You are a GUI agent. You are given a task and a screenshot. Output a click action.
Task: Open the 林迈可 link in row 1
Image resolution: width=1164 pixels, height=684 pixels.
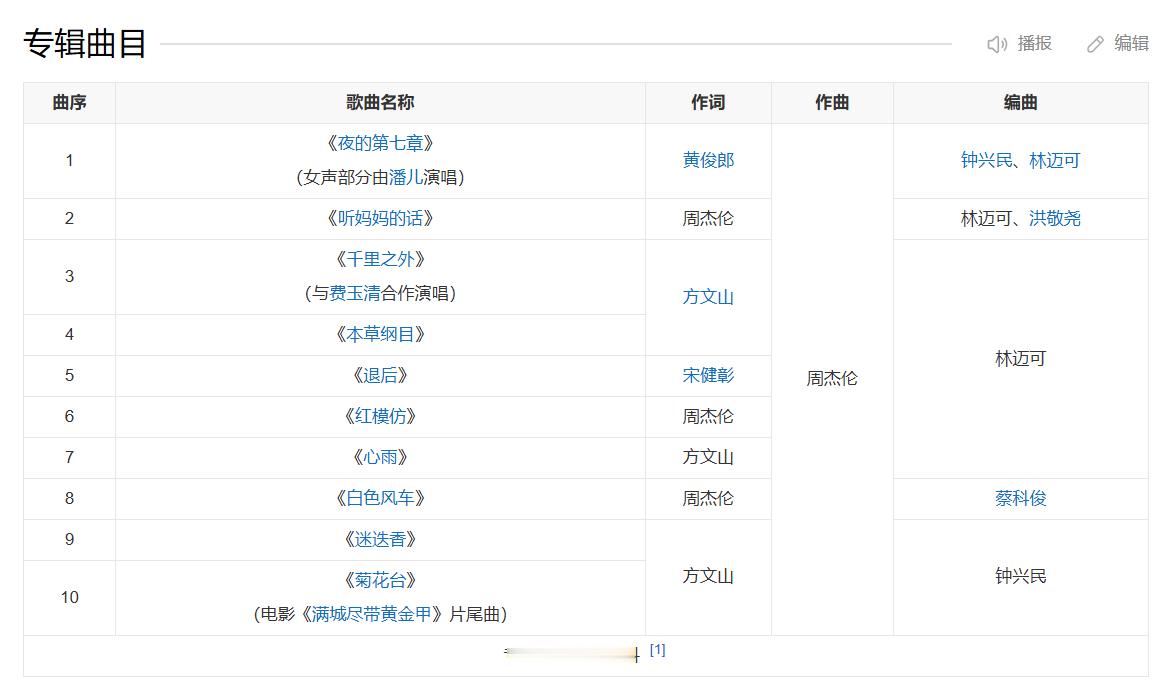pos(1055,160)
